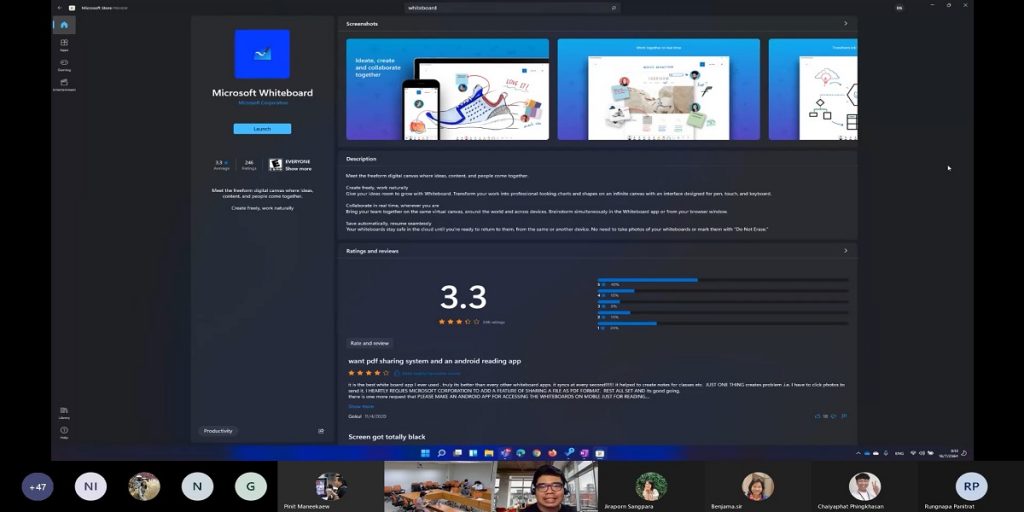The width and height of the screenshot is (1024, 512).
Task: Open the Home tab in Store sidebar
Action: [x=64, y=25]
